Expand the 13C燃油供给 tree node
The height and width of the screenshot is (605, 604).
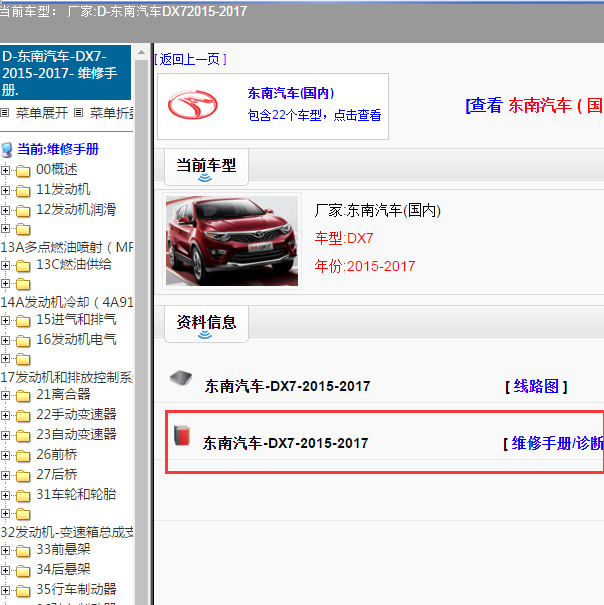pyautogui.click(x=5, y=265)
